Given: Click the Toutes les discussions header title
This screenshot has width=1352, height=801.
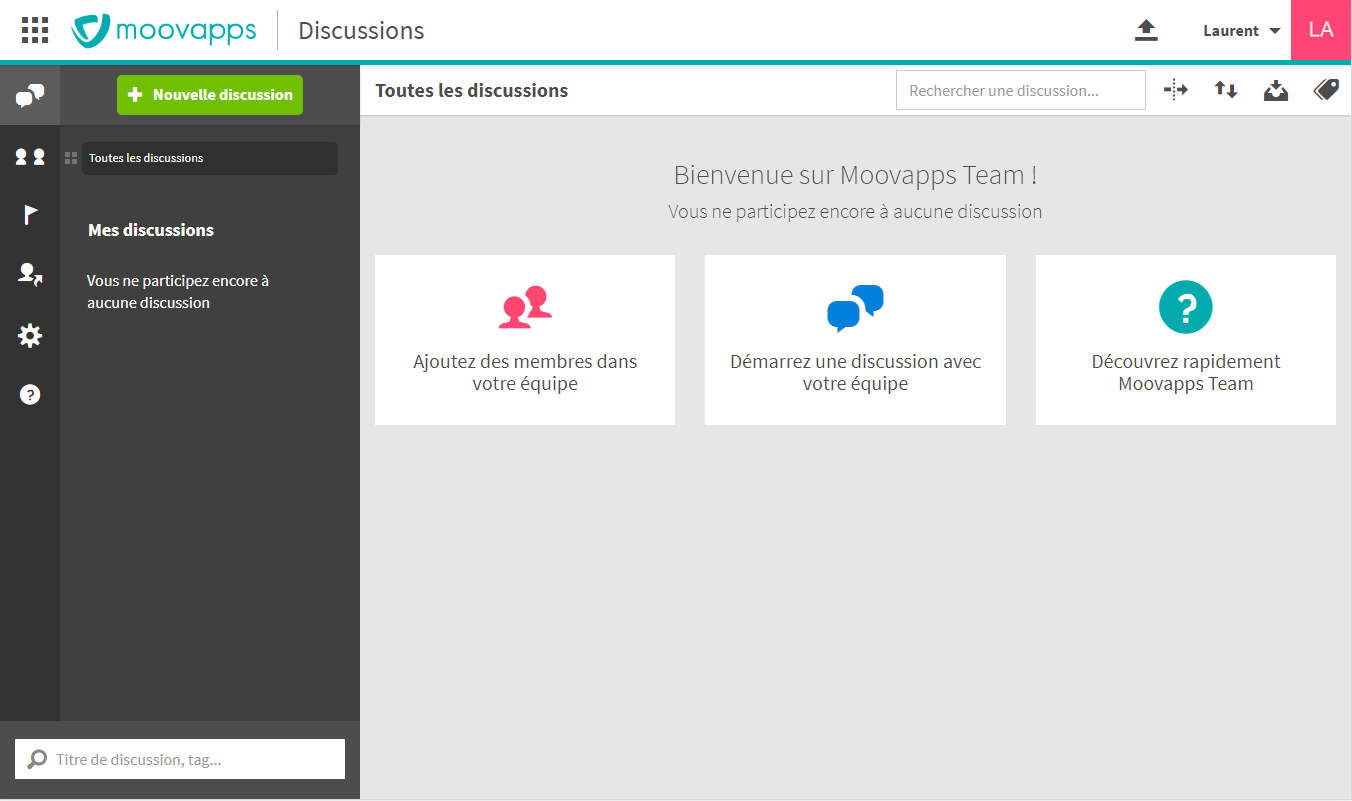Looking at the screenshot, I should click(472, 91).
